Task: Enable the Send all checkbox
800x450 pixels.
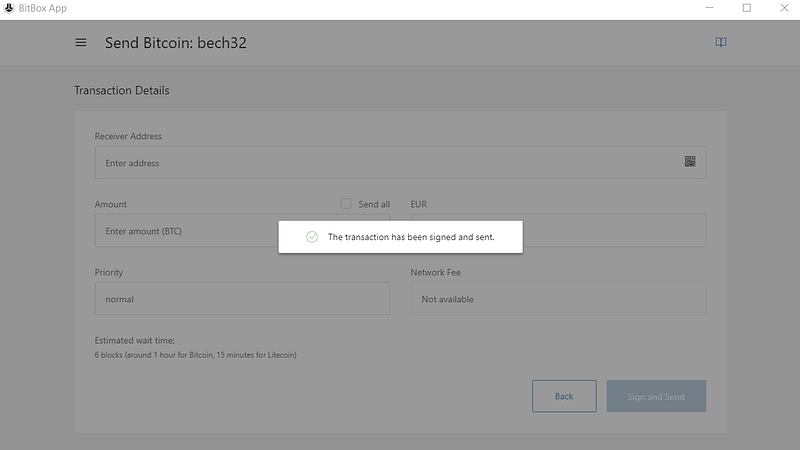Action: 346,204
